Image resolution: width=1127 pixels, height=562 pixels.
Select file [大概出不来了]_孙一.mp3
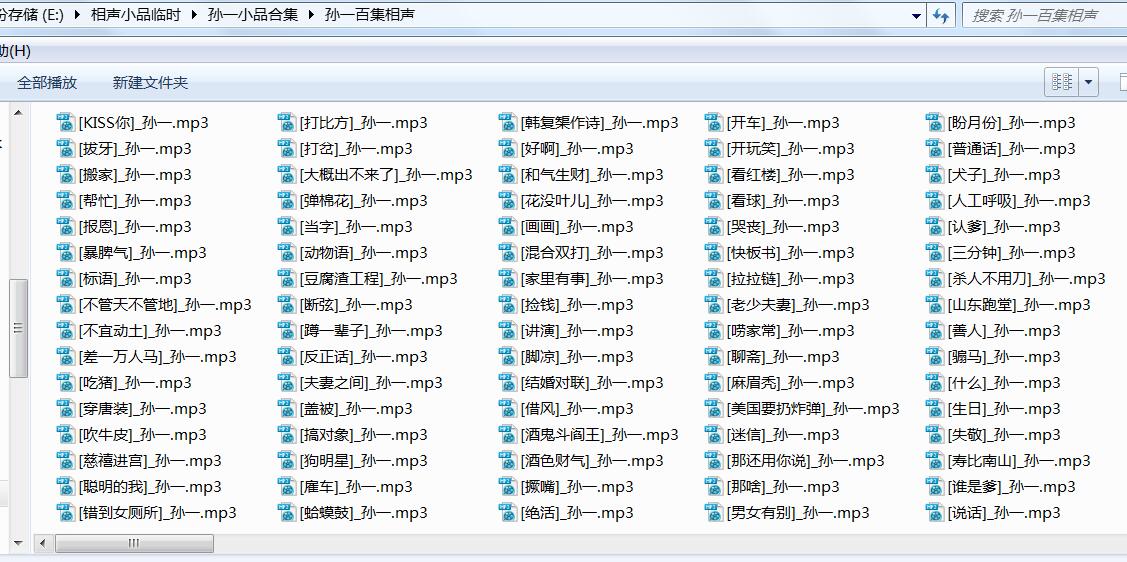375,175
